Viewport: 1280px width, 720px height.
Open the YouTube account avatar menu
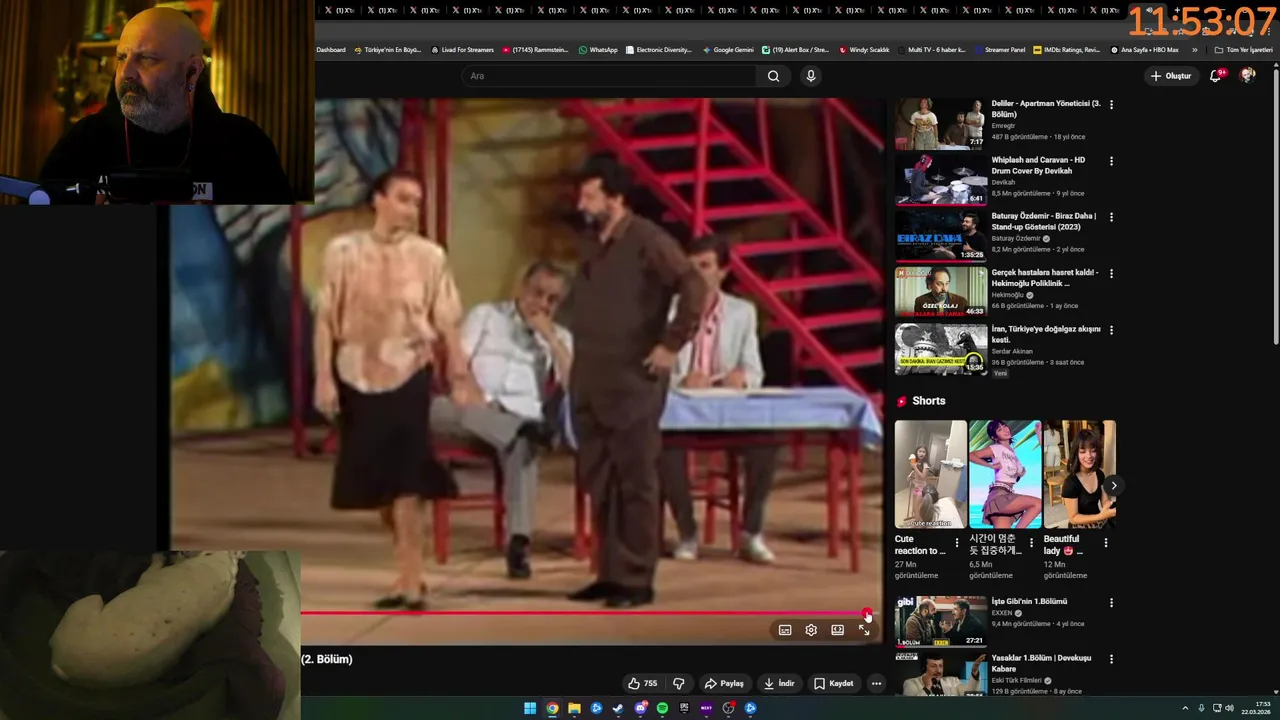pos(1247,76)
